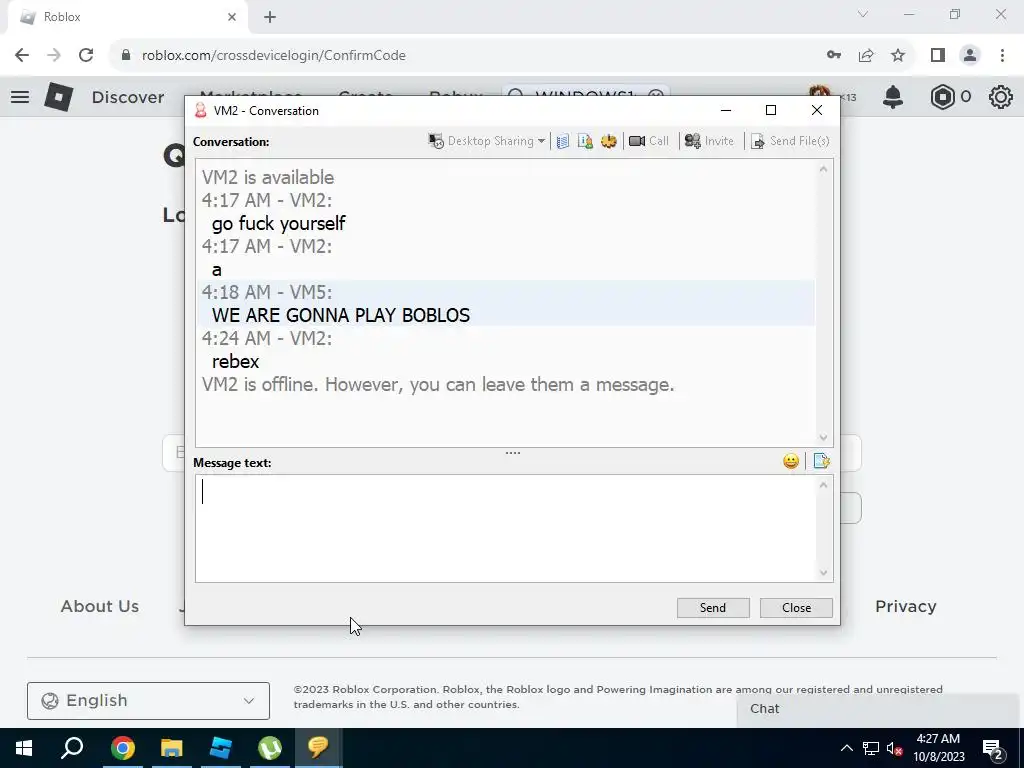Click the '4:24 AM - VM2:' timestamp line
The image size is (1024, 768).
point(266,338)
